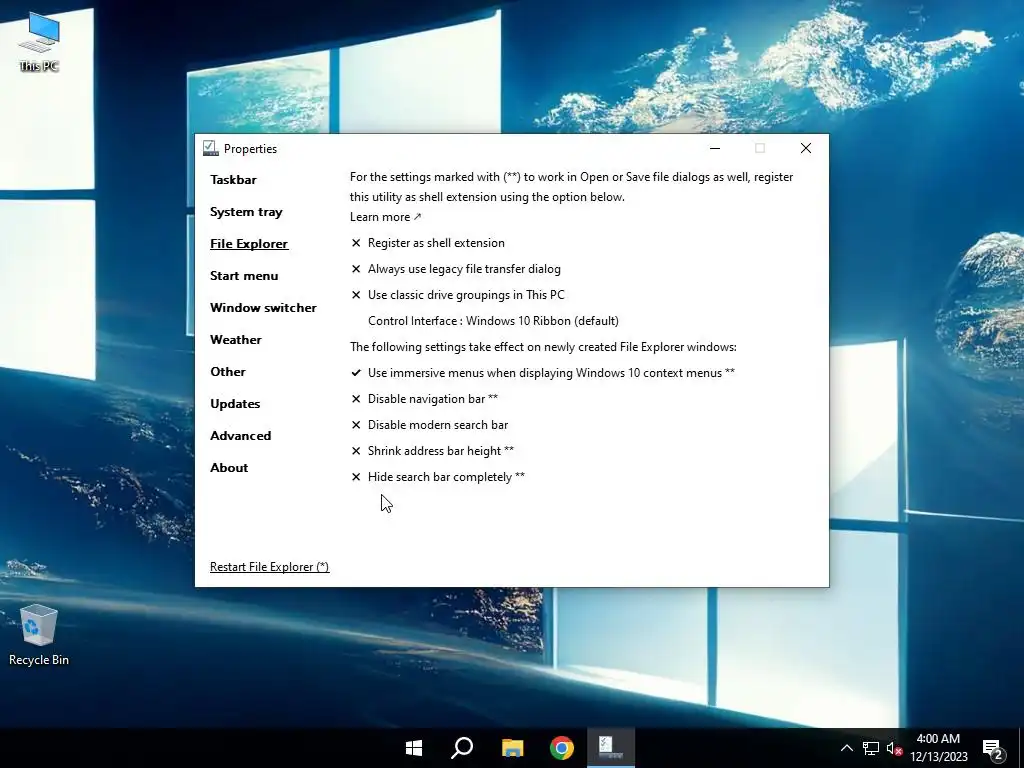The image size is (1024, 768).
Task: Enable Register as shell extension
Action: tap(428, 243)
